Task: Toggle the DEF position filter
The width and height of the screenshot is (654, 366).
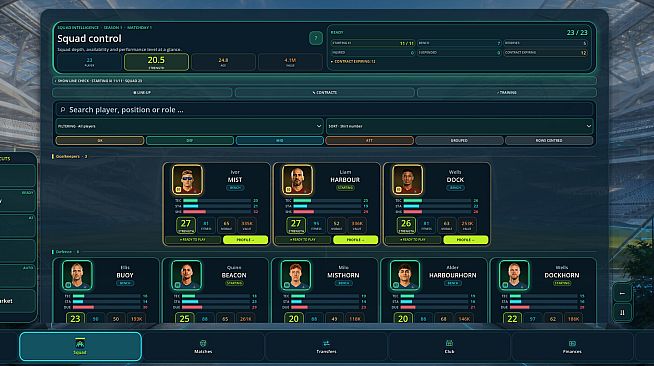Action: click(x=190, y=140)
